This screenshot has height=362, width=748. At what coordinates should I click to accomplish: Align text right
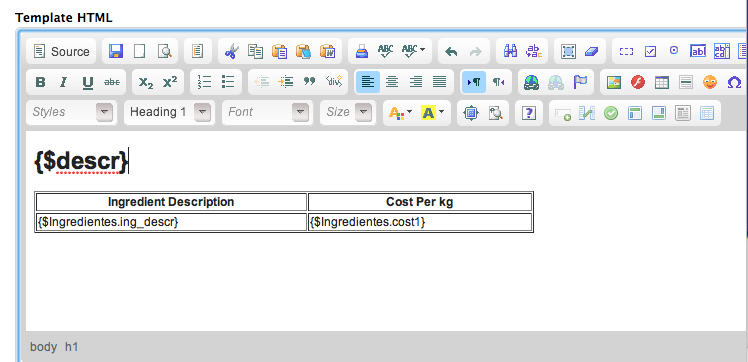point(416,82)
